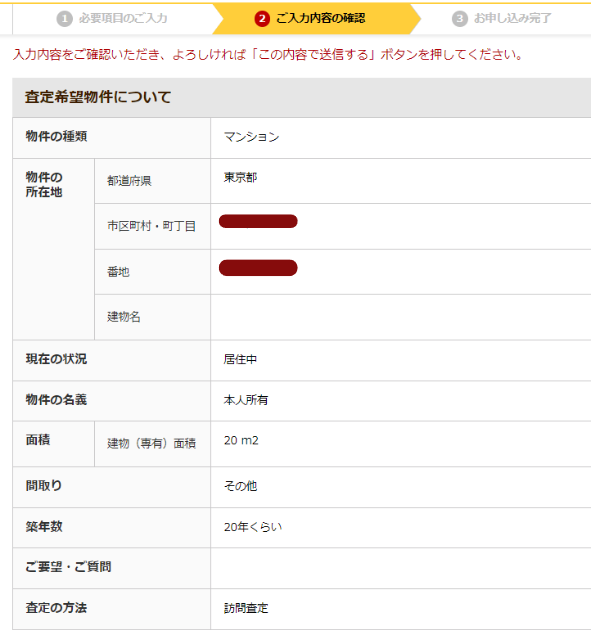Click the step 1 number circle icon
Screen dimensions: 591x630
(64, 18)
